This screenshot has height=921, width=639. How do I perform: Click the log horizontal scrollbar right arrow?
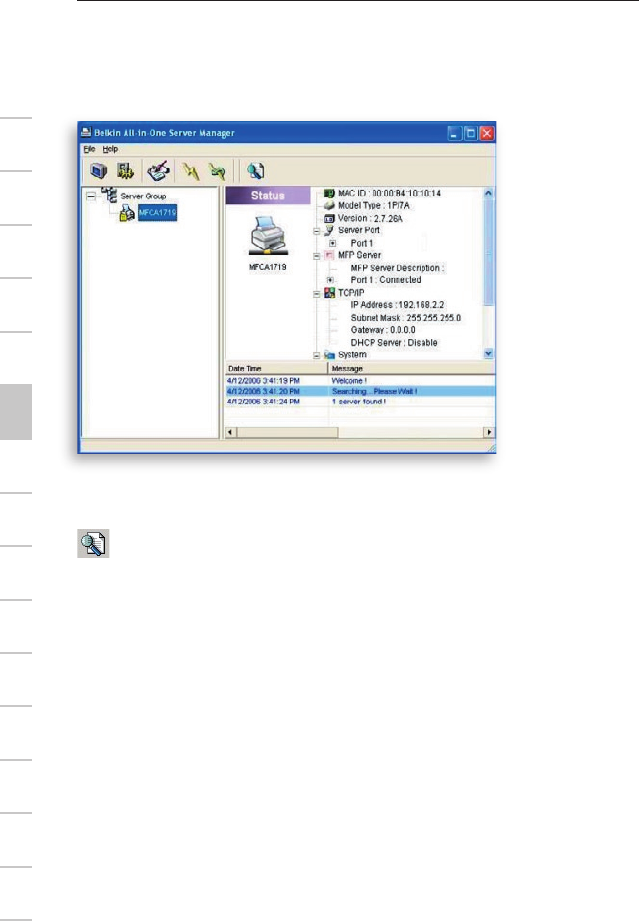[x=489, y=432]
